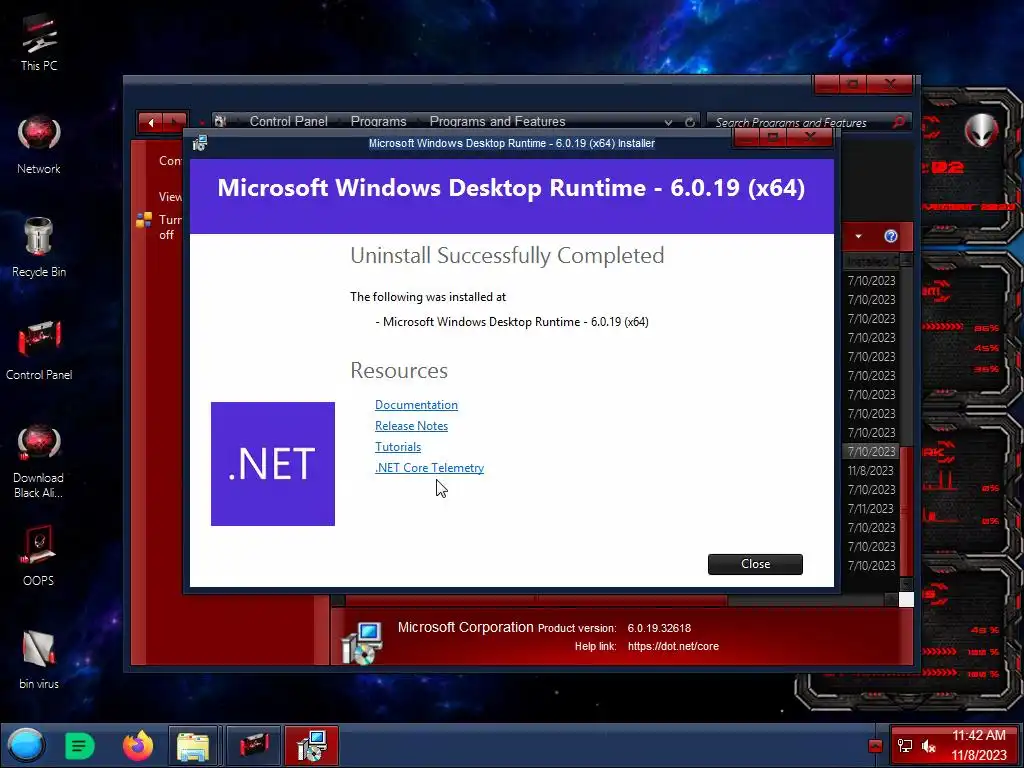
Task: Click the Close button in the installer
Action: click(x=755, y=564)
